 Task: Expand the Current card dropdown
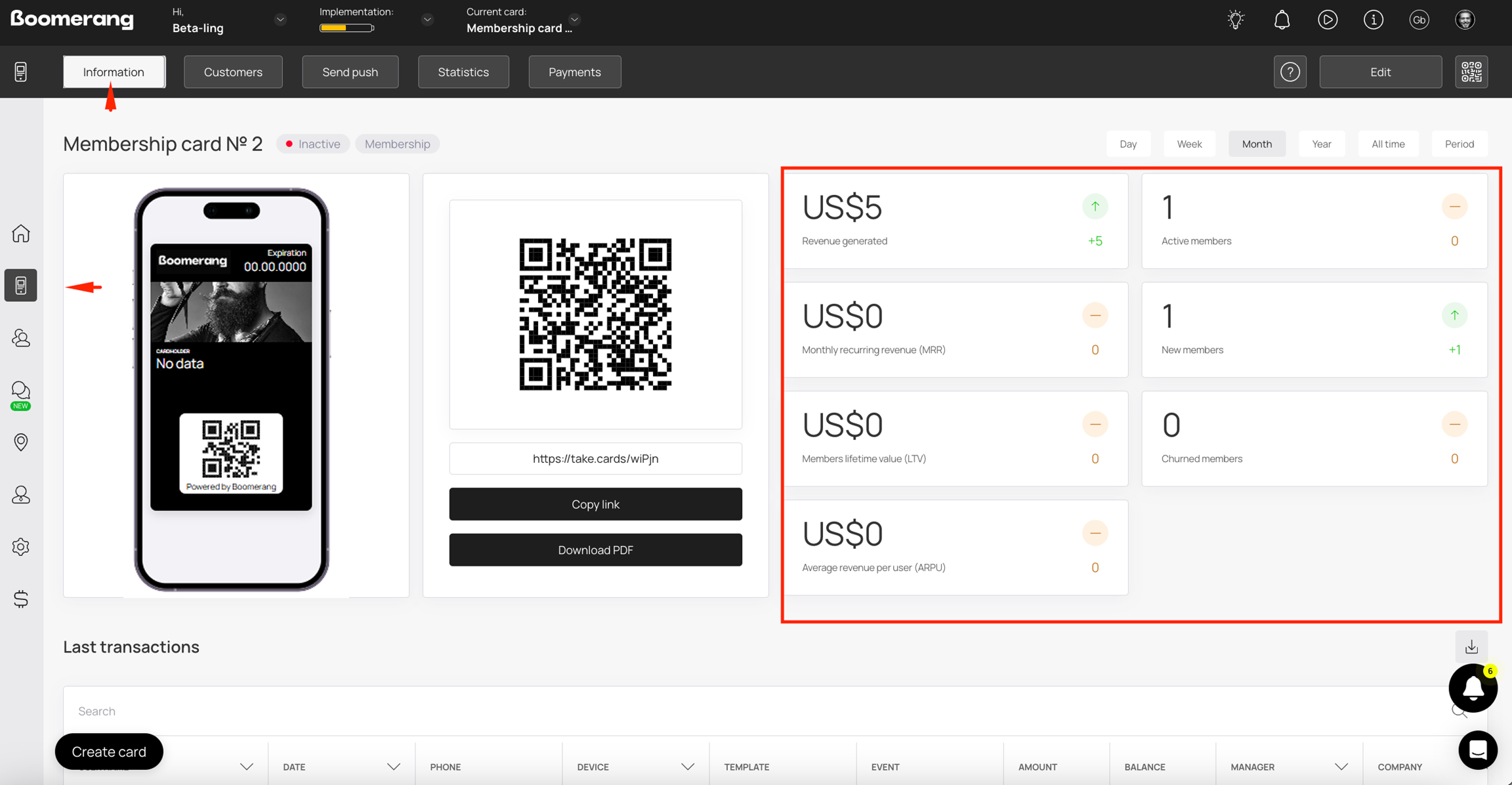(x=574, y=20)
